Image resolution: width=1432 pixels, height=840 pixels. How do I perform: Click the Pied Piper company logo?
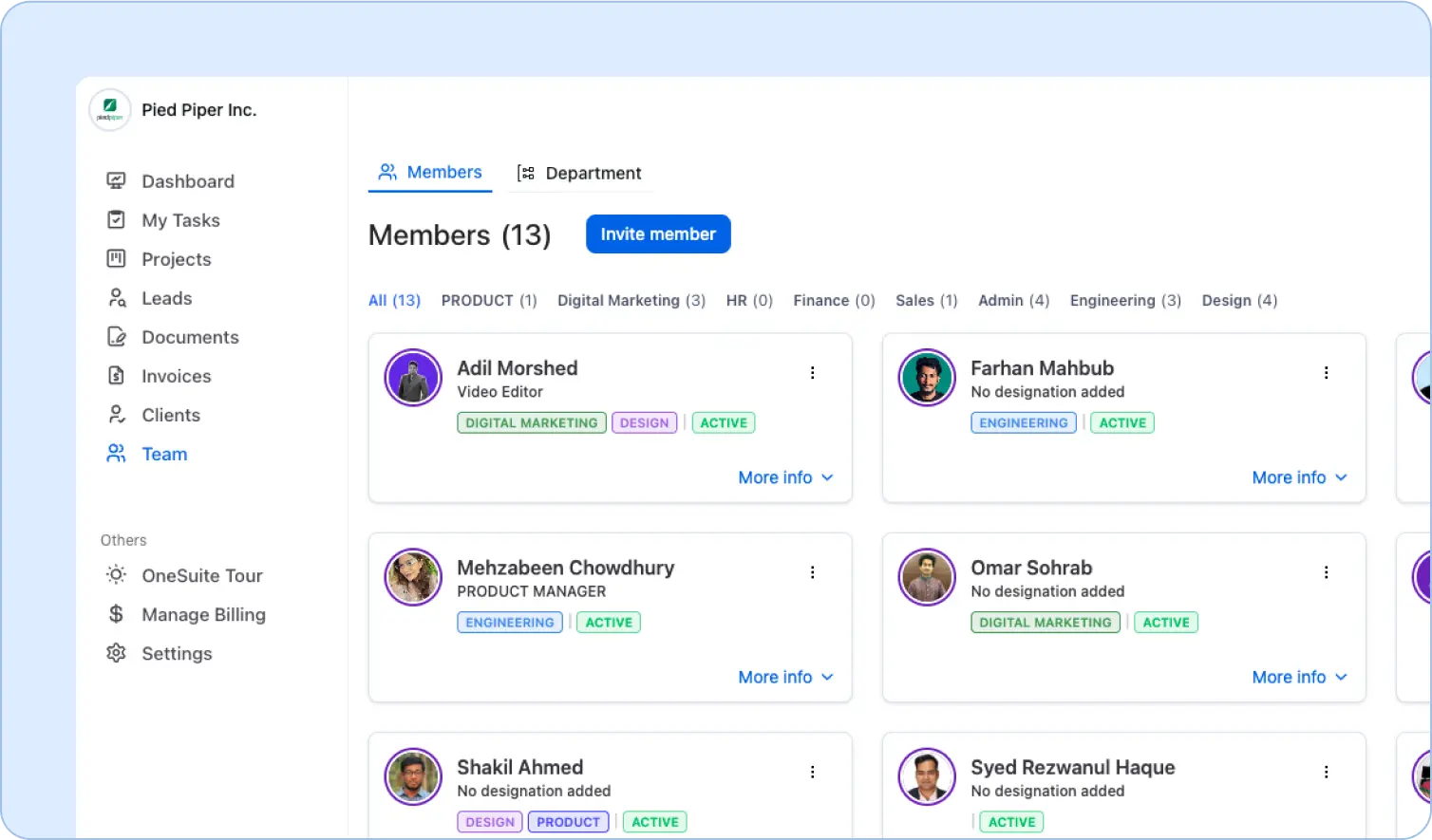coord(110,110)
